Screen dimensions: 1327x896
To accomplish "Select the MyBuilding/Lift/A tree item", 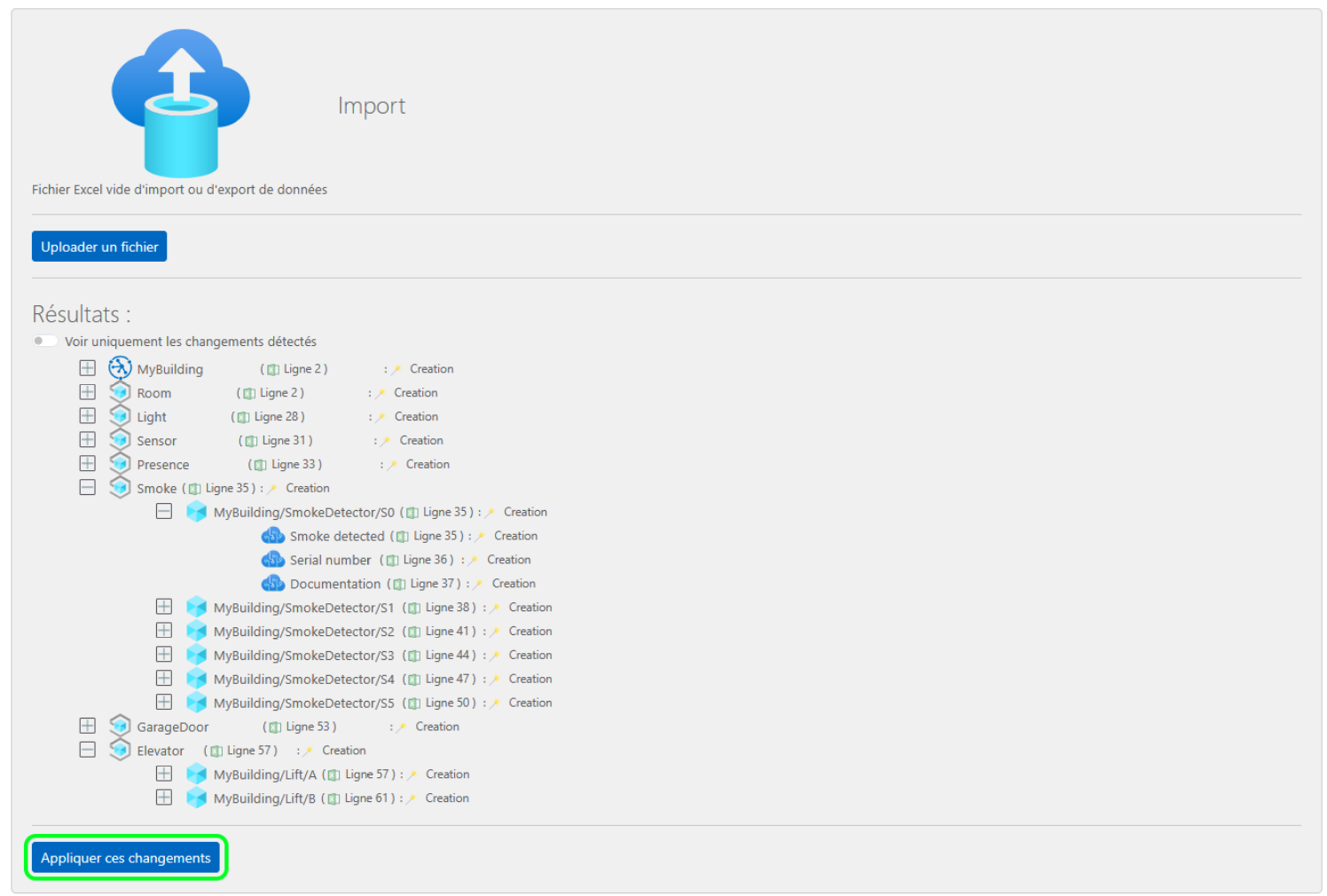I will tap(266, 773).
